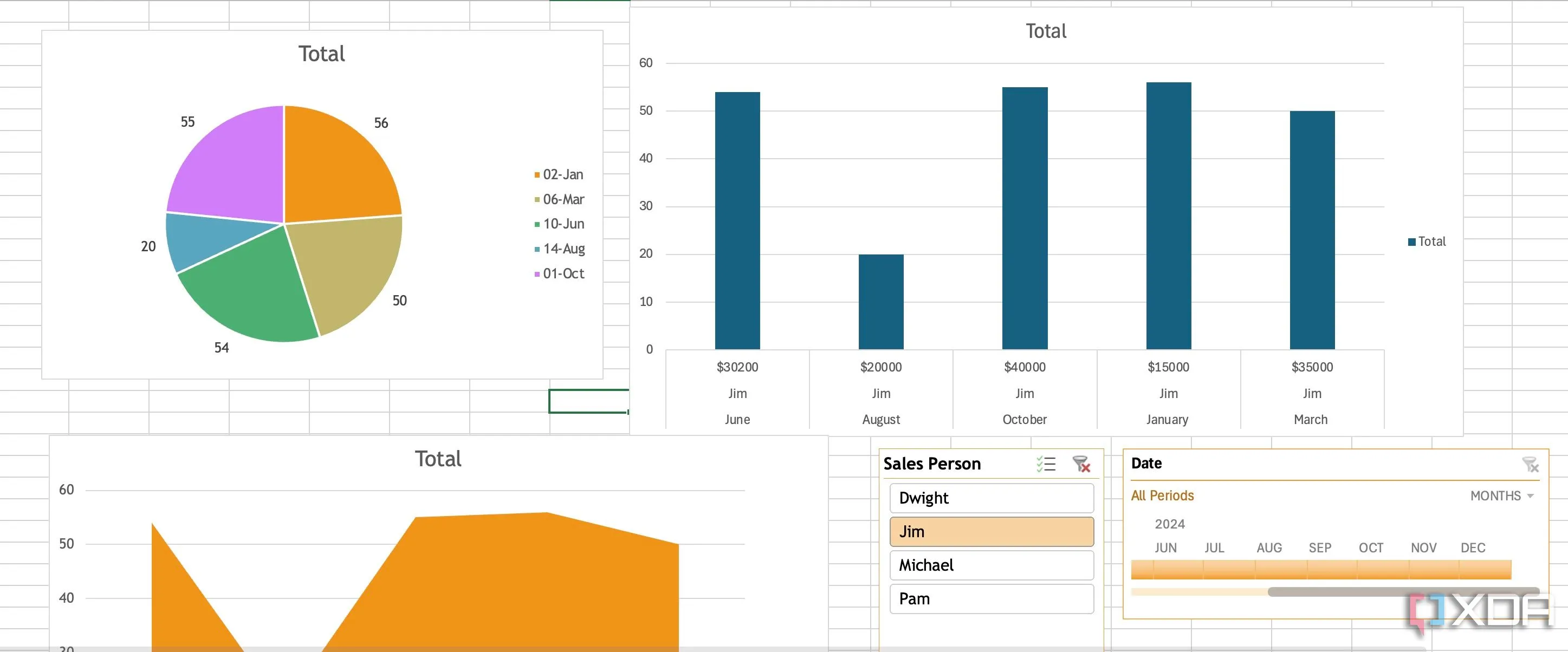The image size is (1568, 652).
Task: Click the All Periods label in timeline
Action: (x=1162, y=495)
